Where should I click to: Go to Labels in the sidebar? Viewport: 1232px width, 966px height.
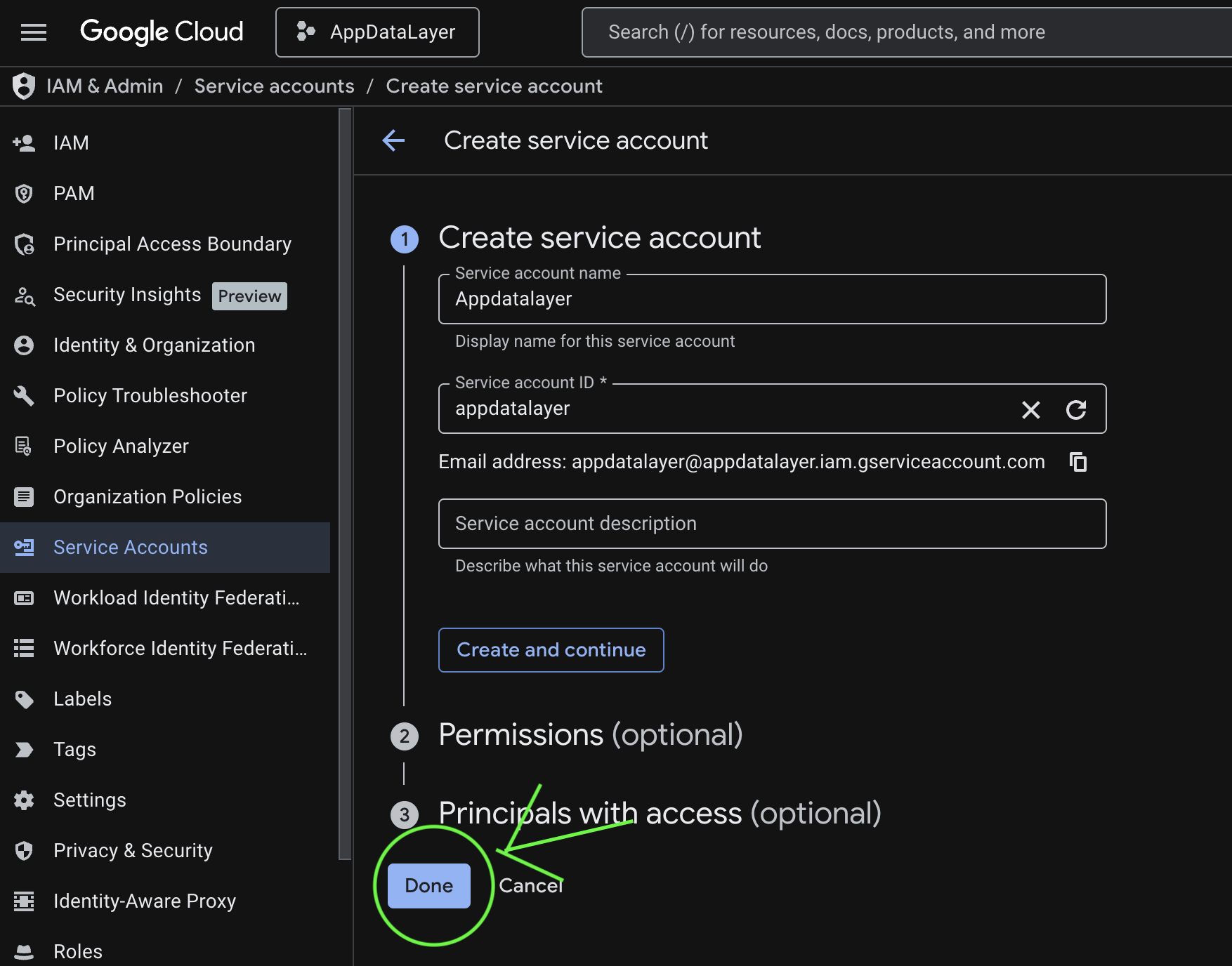tap(82, 699)
